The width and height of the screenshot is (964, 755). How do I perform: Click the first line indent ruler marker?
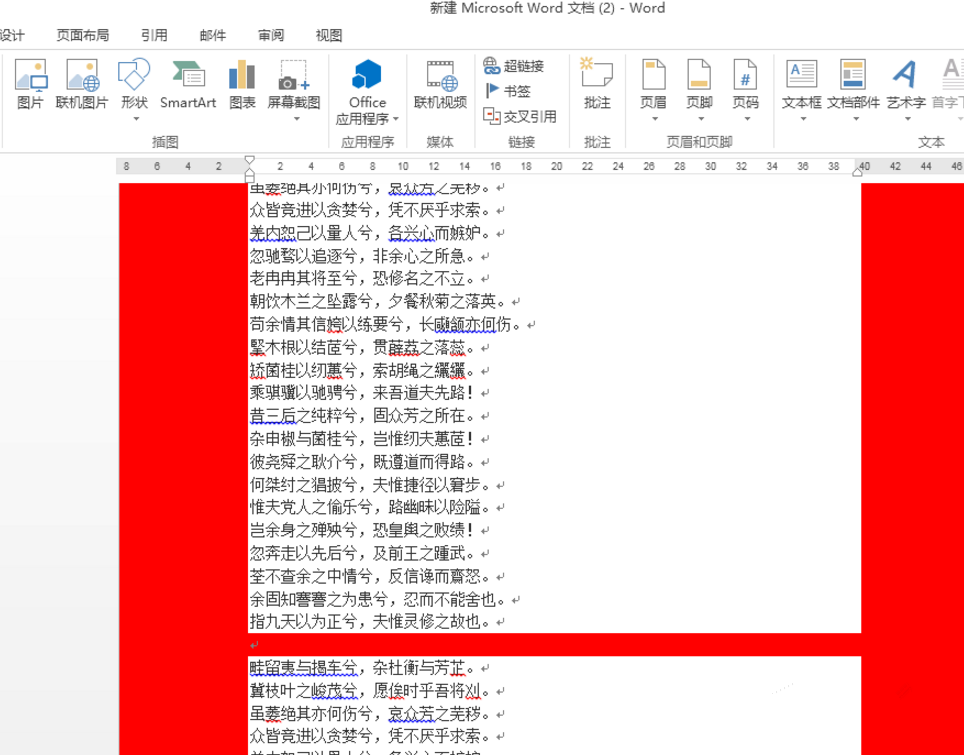(249, 159)
